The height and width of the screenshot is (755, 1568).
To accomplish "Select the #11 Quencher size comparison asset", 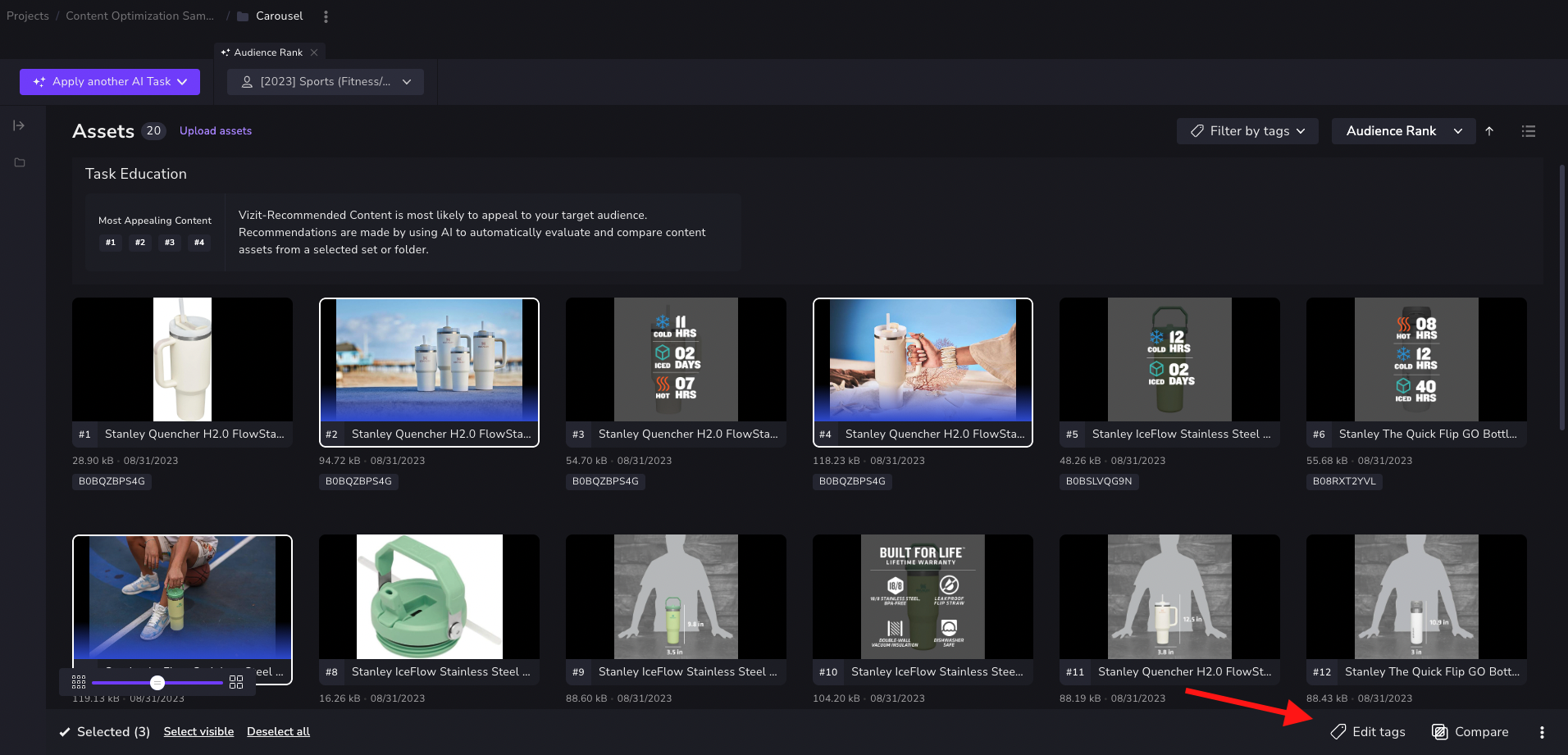I will (1169, 598).
